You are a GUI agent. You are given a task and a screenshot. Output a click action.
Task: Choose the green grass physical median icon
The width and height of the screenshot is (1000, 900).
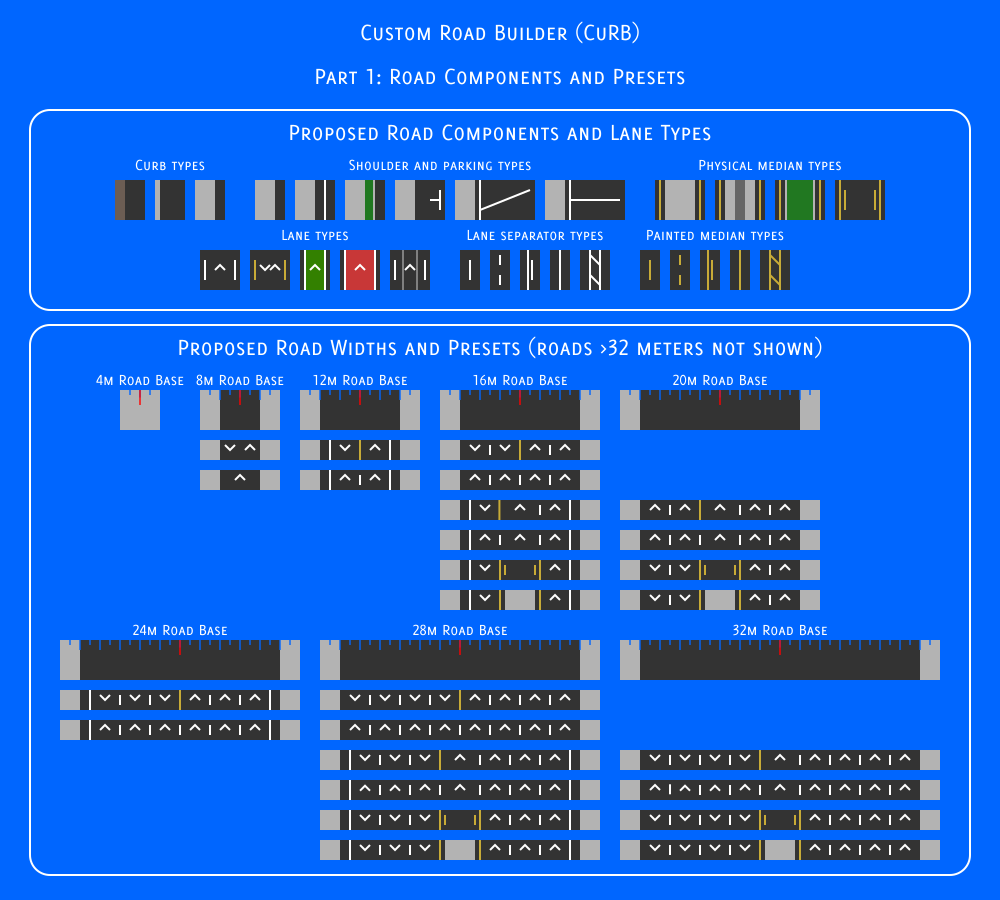(800, 200)
